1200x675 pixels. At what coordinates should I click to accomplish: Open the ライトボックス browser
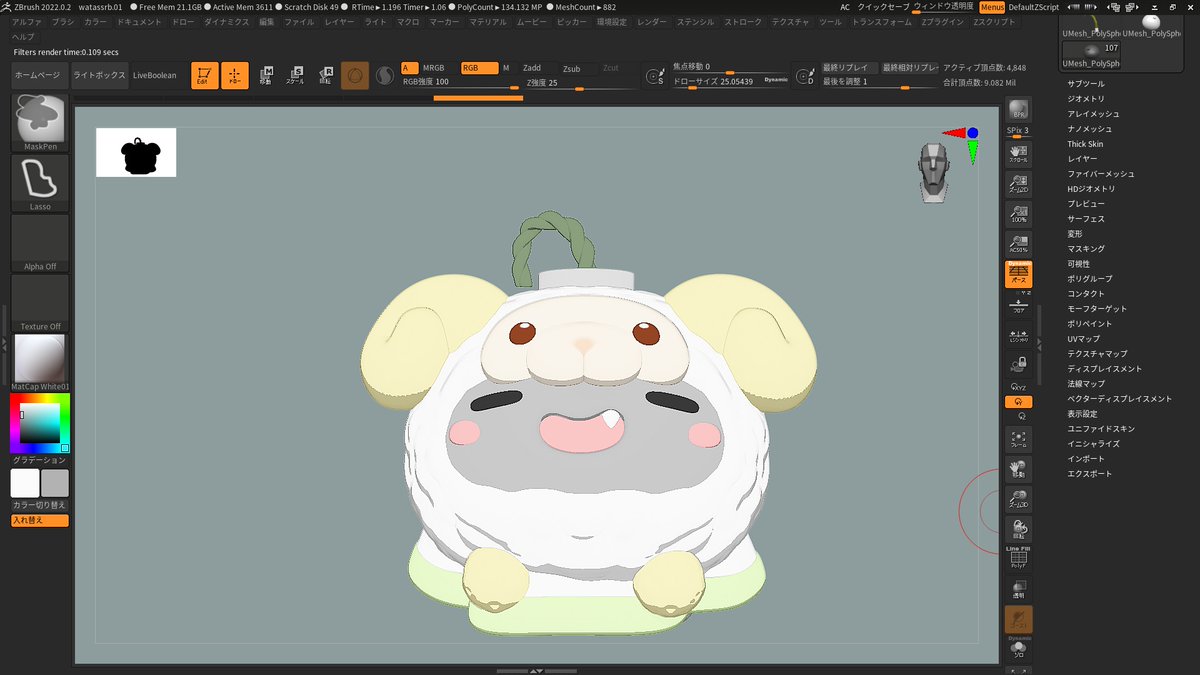click(99, 75)
